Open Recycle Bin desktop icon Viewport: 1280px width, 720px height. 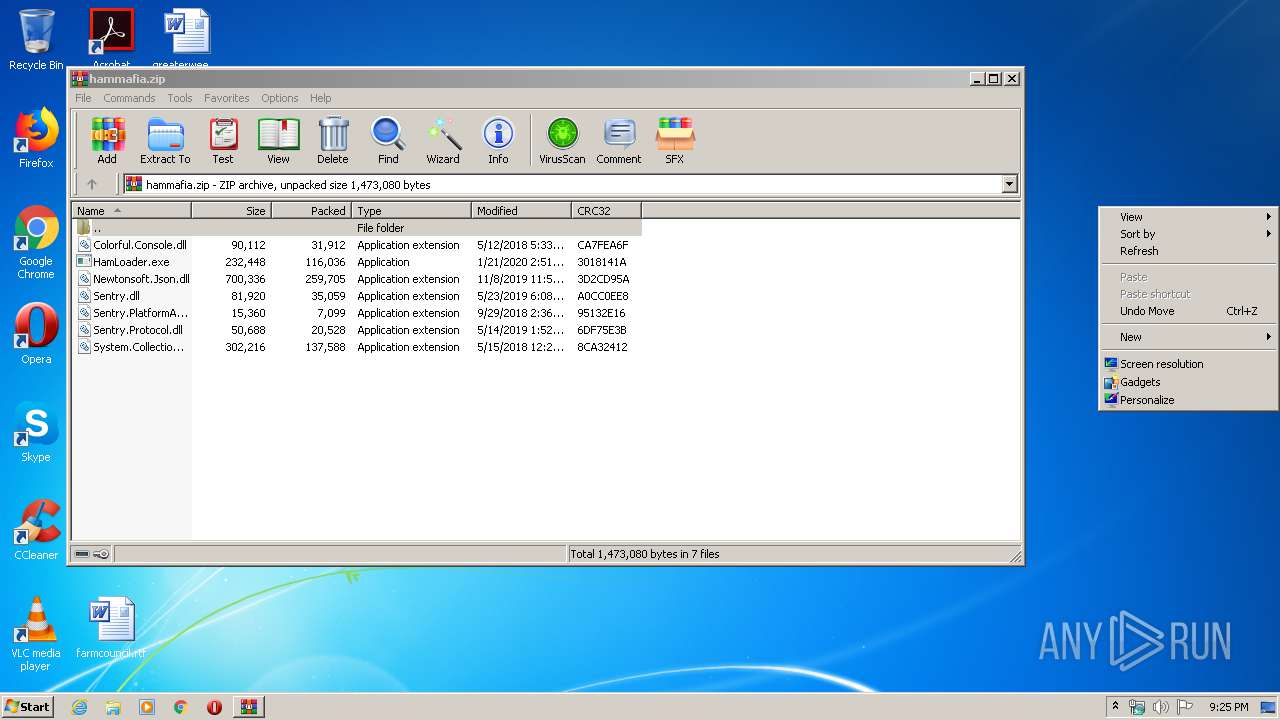(x=36, y=40)
